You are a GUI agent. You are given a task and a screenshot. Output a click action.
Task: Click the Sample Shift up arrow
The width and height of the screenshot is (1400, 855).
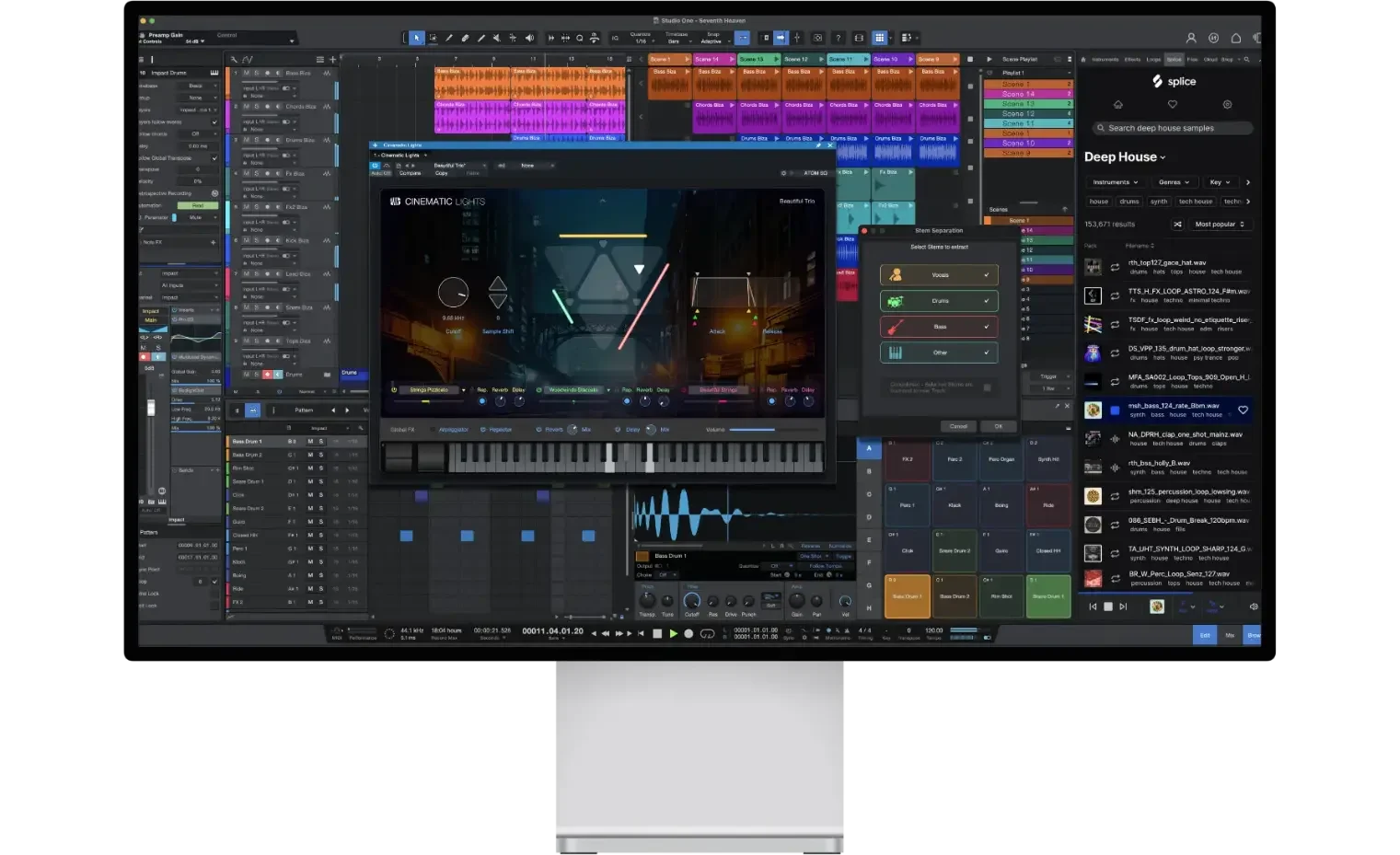coord(498,283)
